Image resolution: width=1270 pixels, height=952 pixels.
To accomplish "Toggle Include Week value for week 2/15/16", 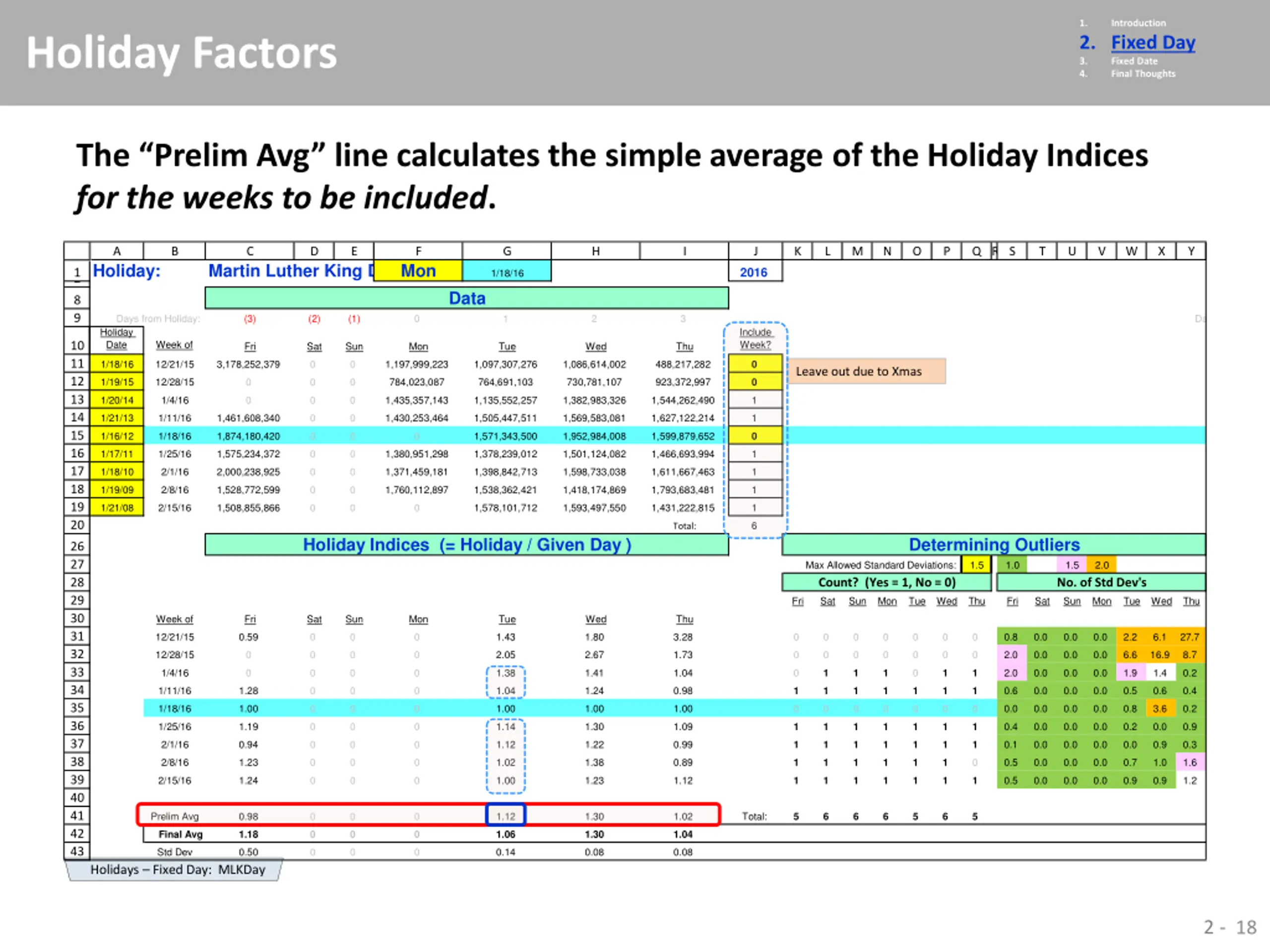I will [x=755, y=508].
